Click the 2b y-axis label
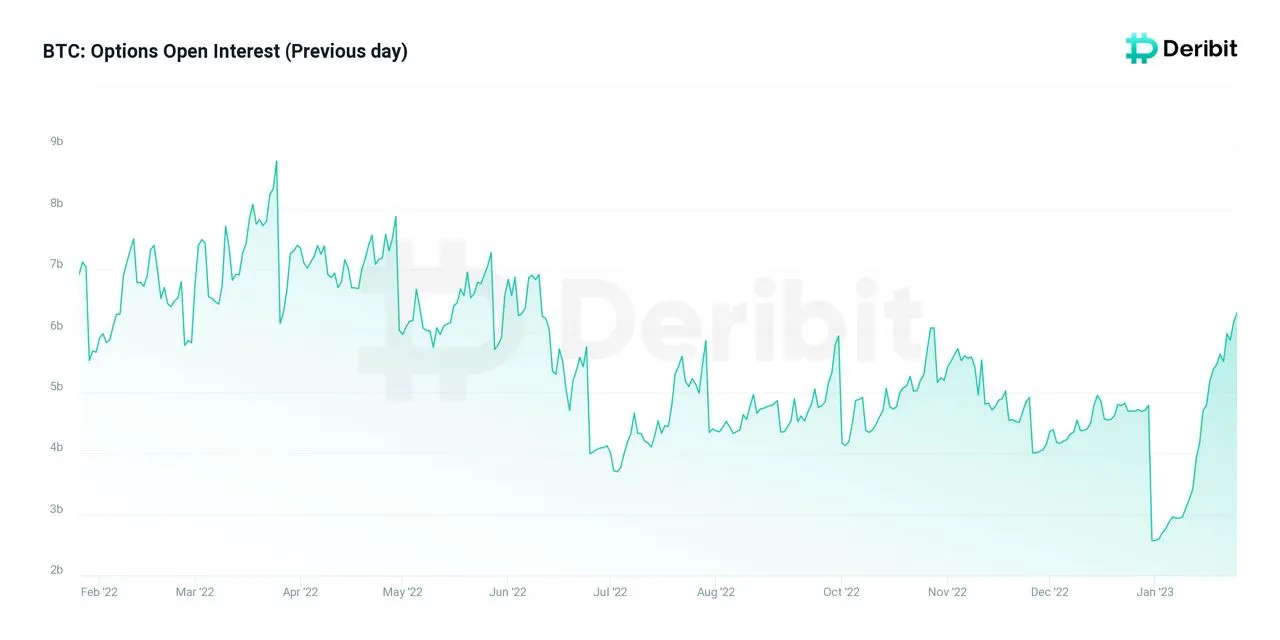 pos(57,571)
